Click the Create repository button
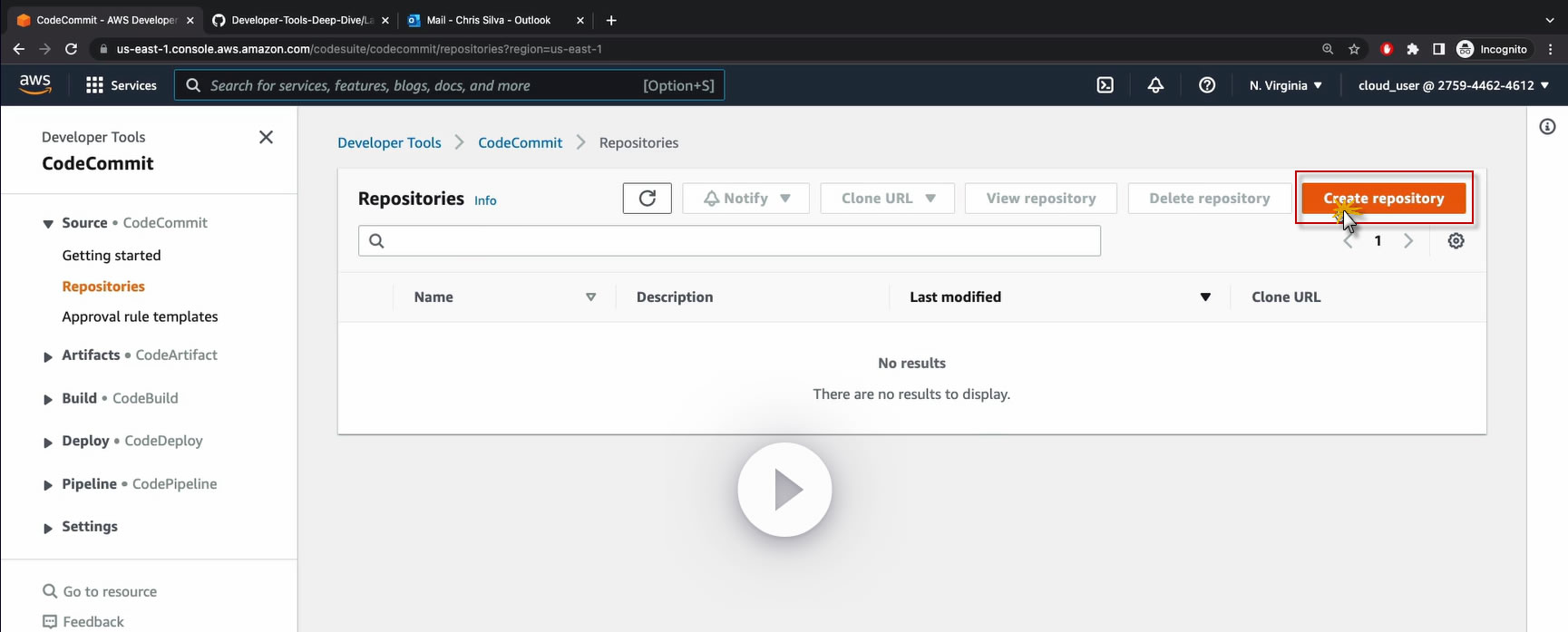Image resolution: width=1568 pixels, height=632 pixels. pyautogui.click(x=1383, y=199)
